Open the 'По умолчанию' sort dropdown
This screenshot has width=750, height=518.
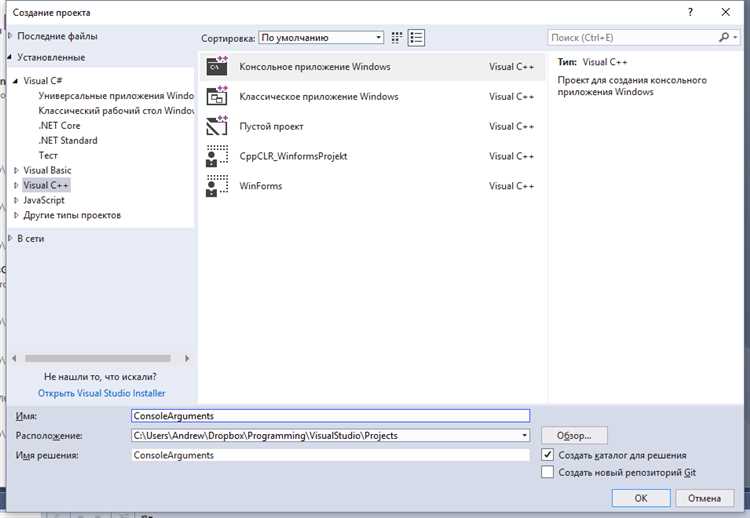point(321,37)
